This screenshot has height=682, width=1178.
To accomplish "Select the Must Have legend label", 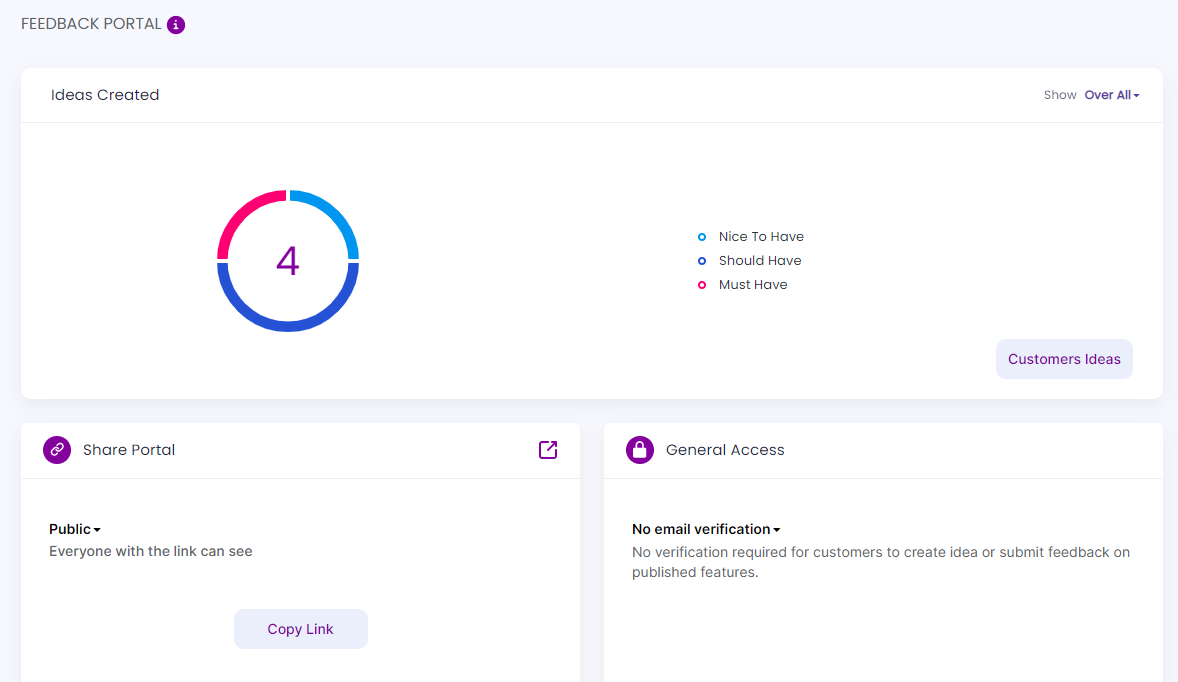I will (x=753, y=284).
